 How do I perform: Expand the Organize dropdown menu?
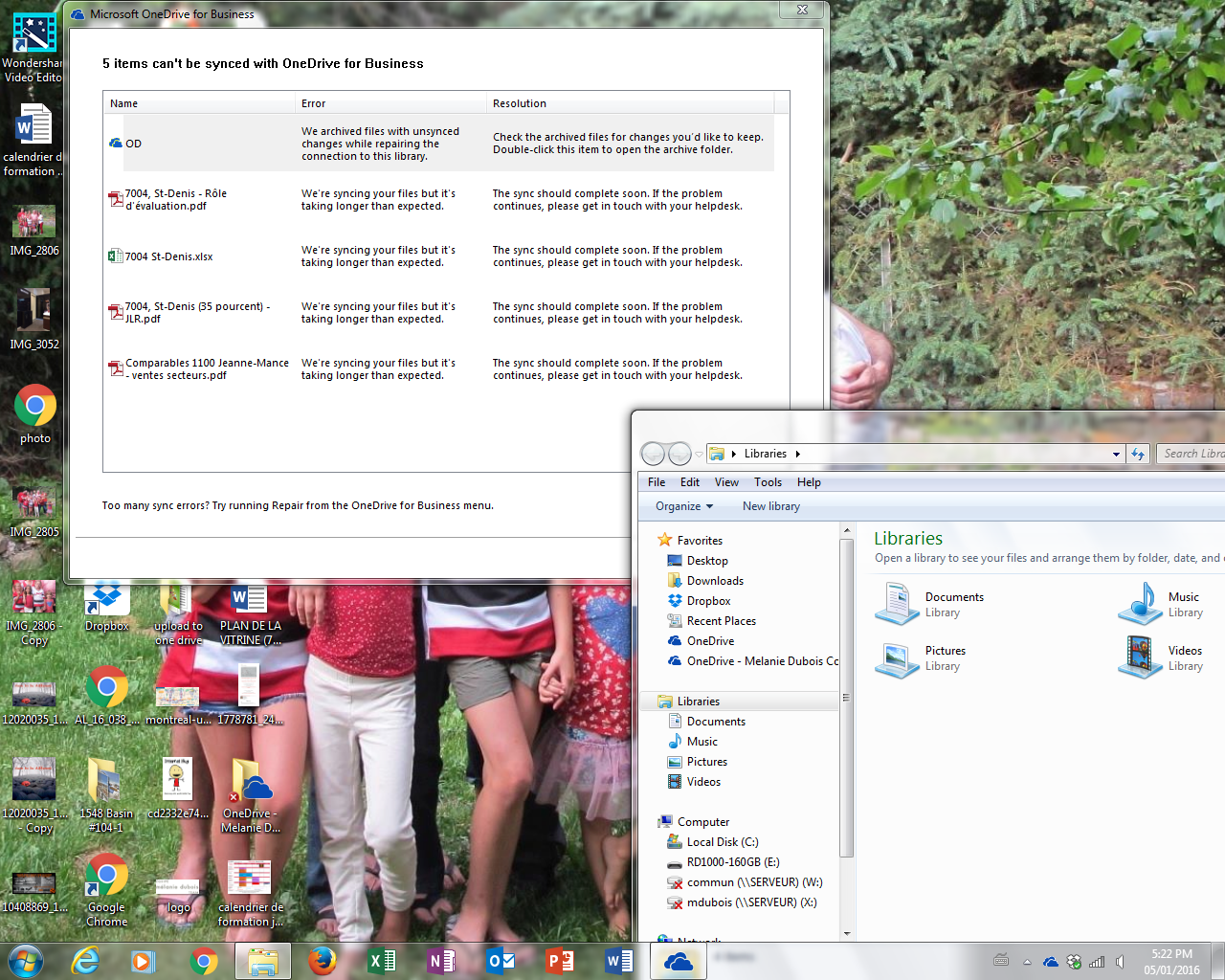(684, 506)
